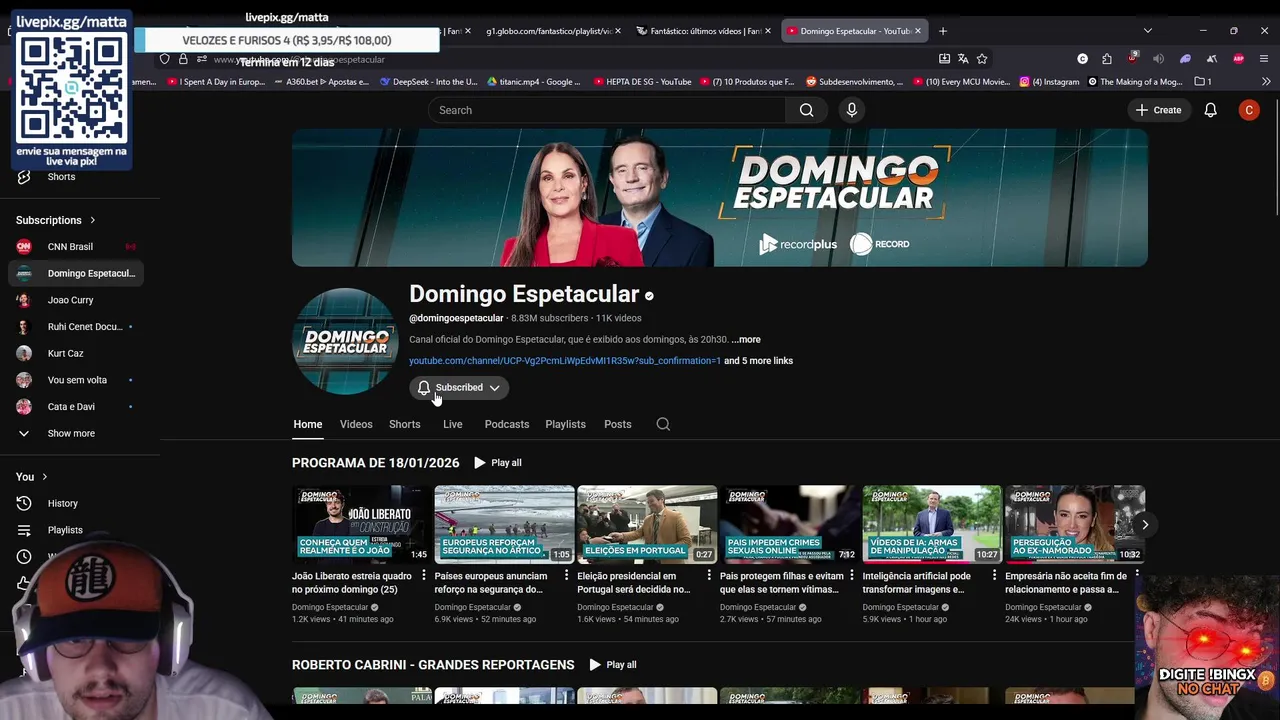Focus the YouTube search field

pos(608,110)
